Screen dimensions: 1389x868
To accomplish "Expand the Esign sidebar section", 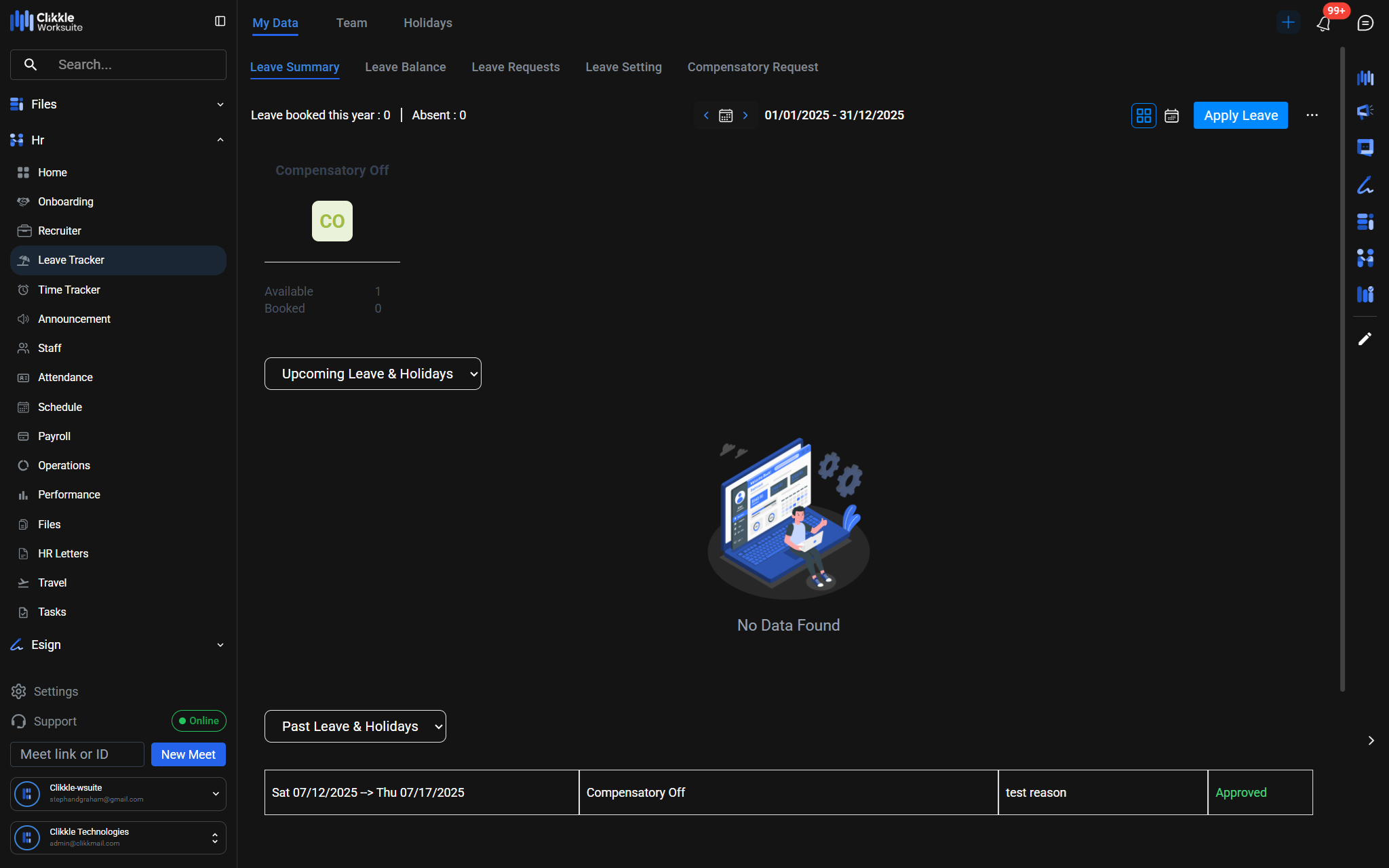I will 220,645.
